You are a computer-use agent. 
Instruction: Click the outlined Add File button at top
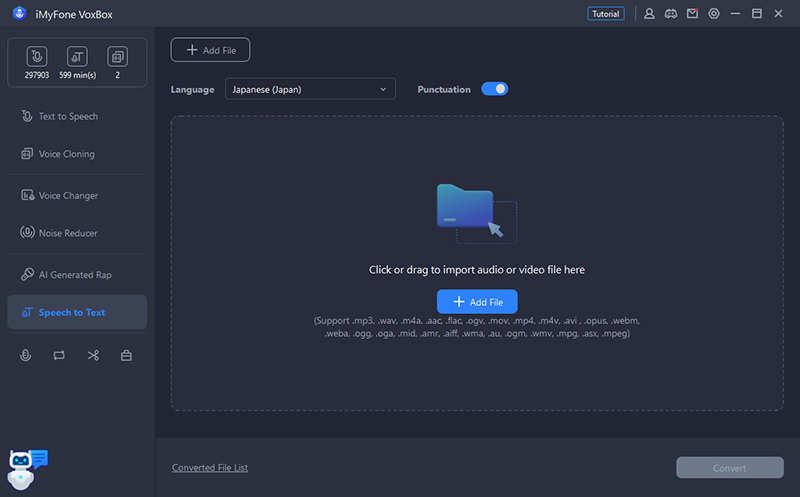tap(210, 50)
